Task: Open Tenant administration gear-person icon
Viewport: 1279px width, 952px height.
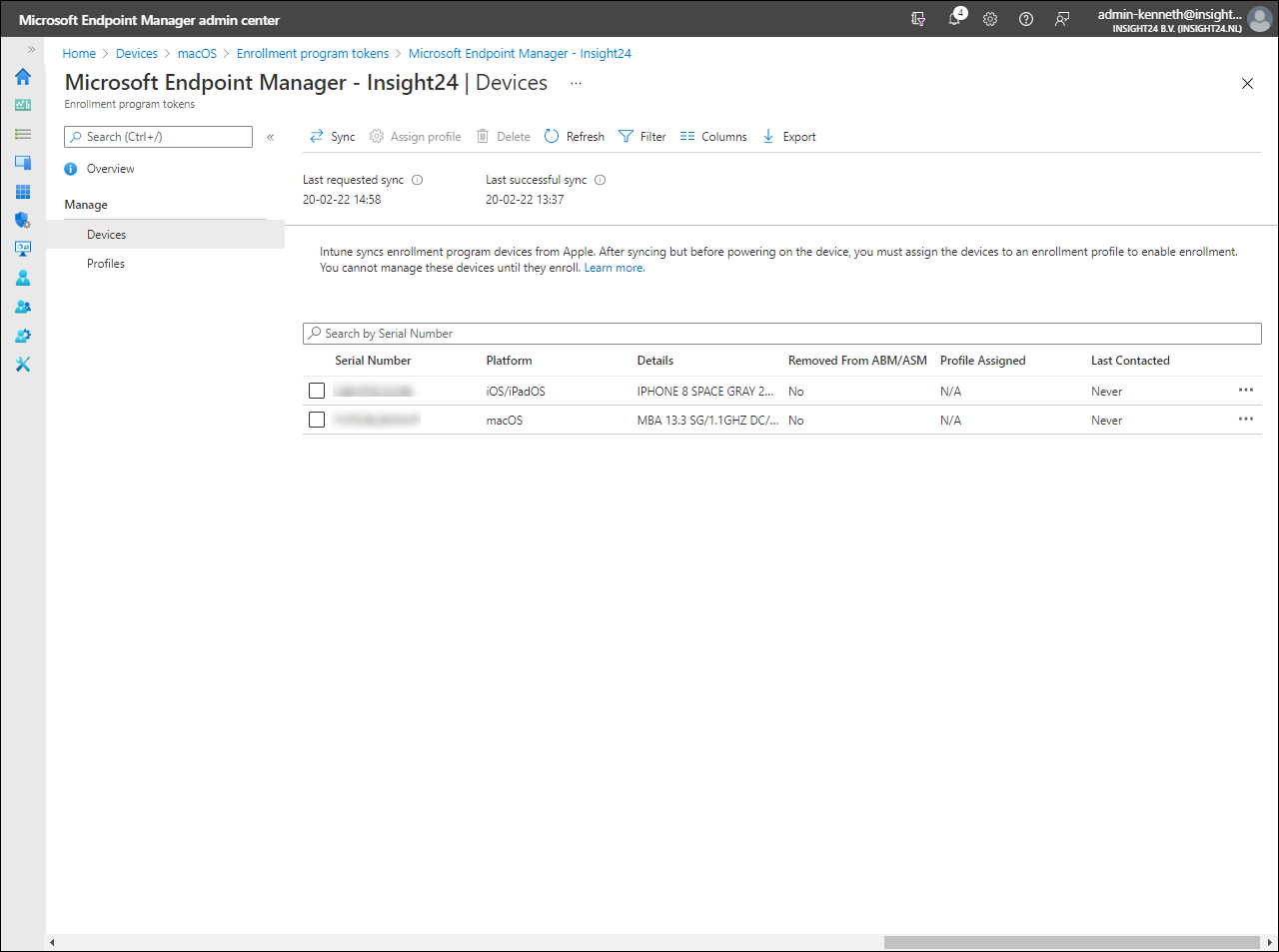Action: coord(22,336)
